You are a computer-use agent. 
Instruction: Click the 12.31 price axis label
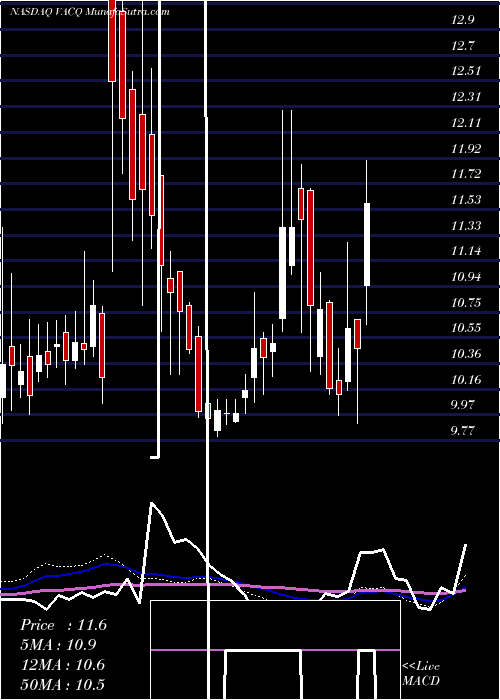pos(466,97)
